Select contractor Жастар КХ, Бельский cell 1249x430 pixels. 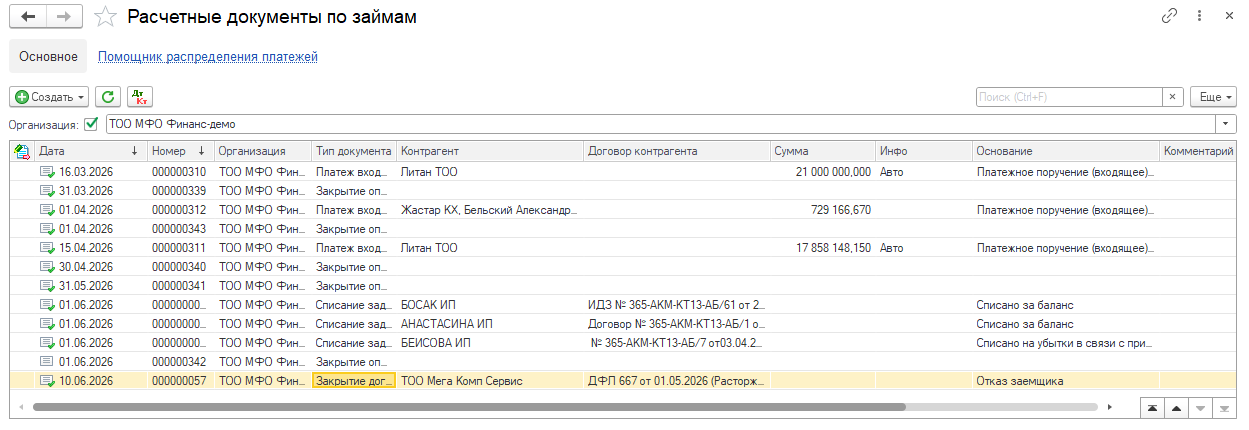tap(490, 210)
